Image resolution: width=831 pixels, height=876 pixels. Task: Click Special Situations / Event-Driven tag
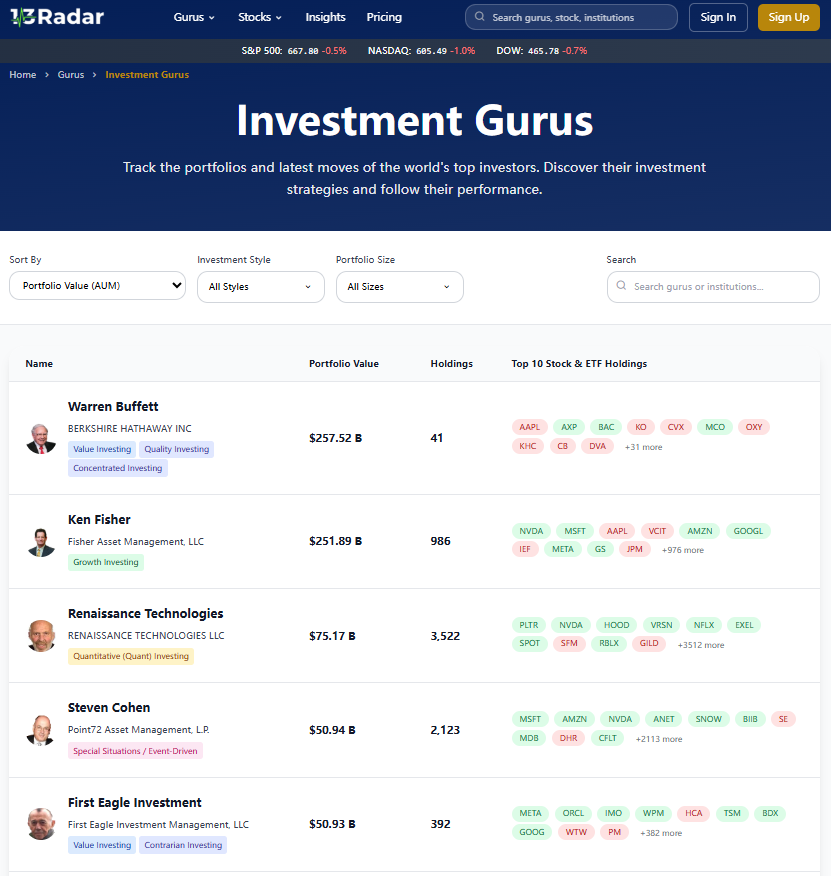(135, 751)
